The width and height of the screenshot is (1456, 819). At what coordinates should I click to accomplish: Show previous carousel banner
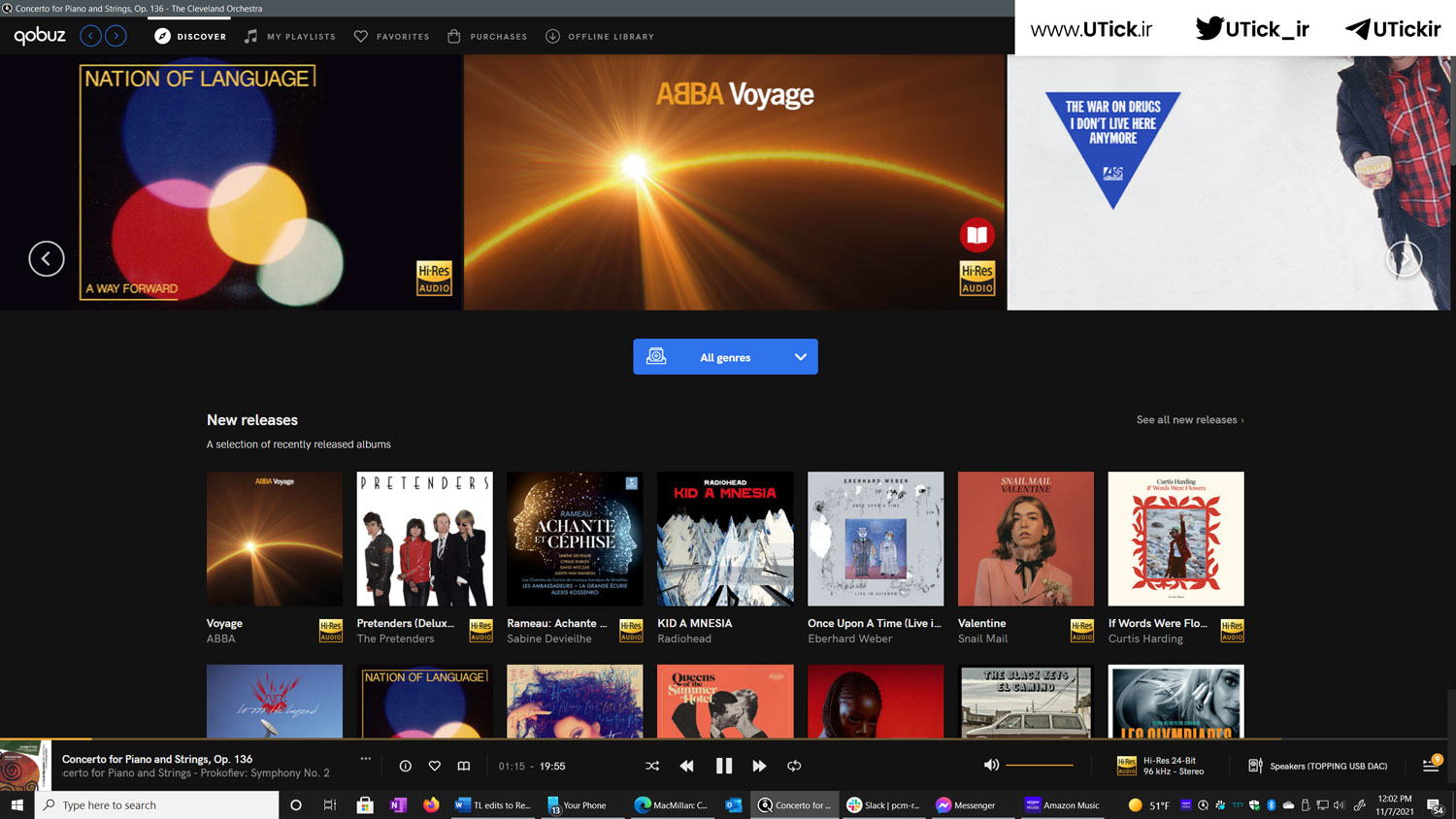point(46,258)
